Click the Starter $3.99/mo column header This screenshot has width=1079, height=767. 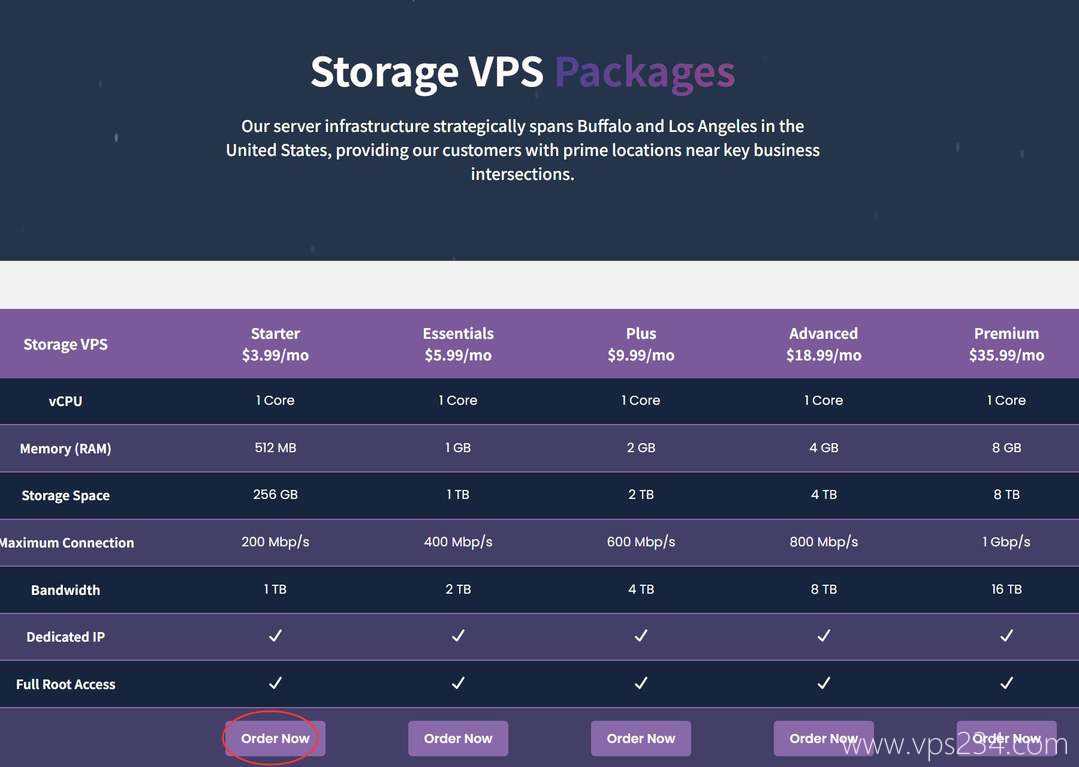pos(275,344)
